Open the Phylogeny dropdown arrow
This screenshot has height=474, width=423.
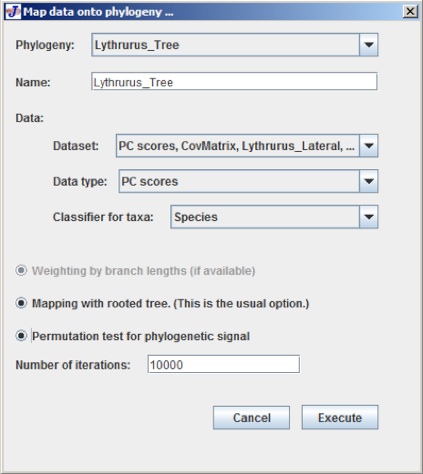(369, 45)
